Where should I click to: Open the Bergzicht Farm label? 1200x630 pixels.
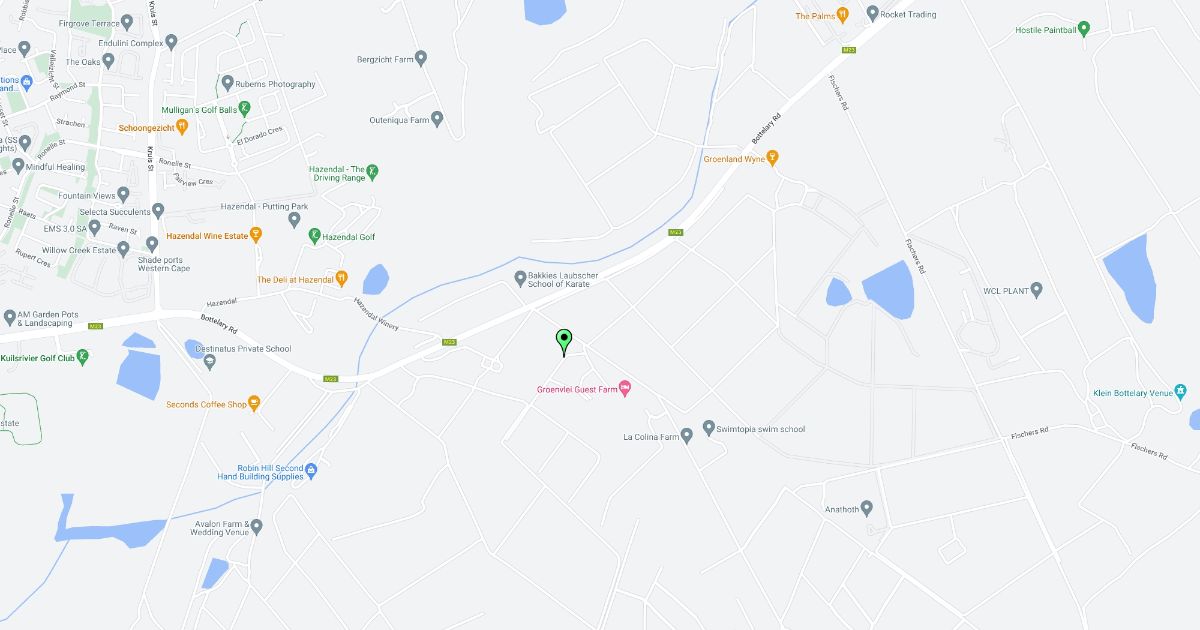click(385, 60)
